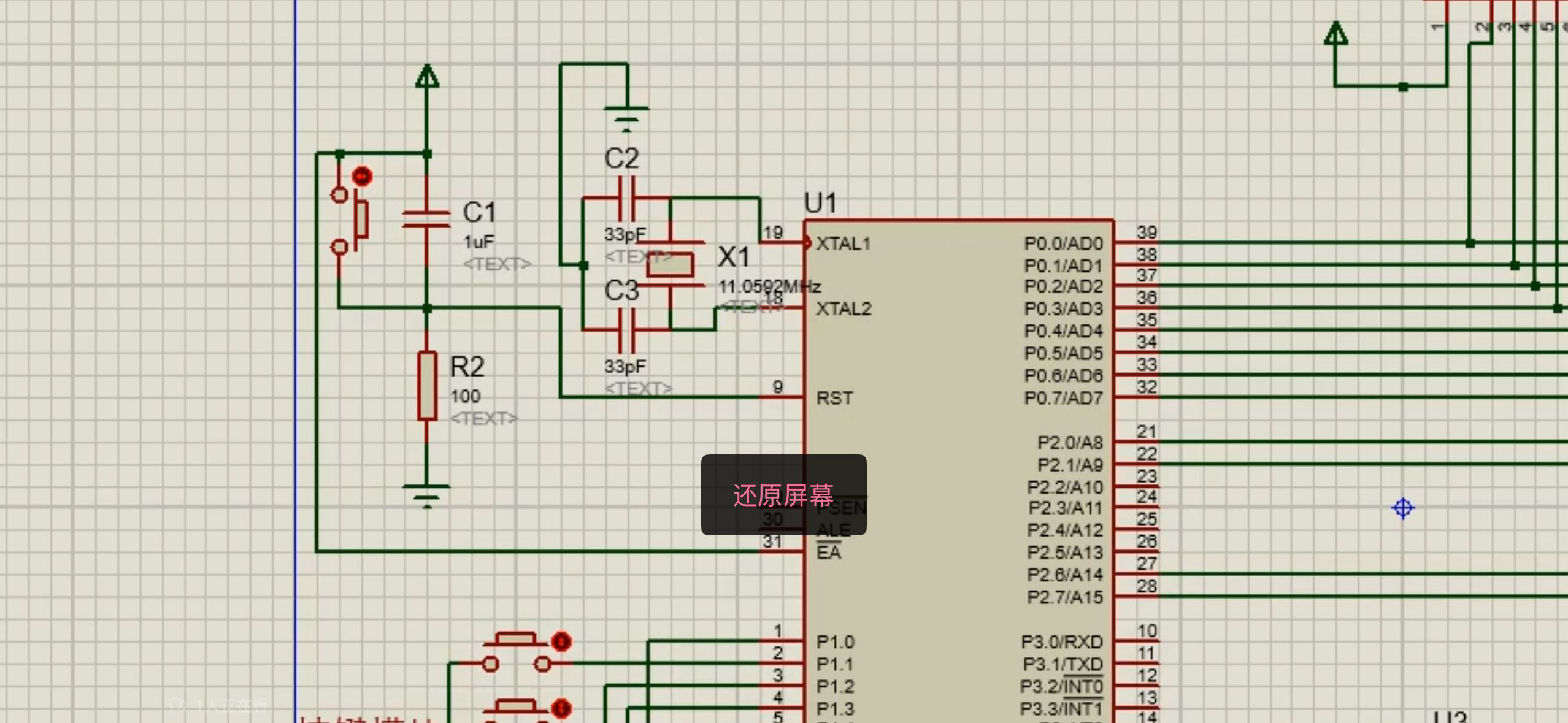Click the P3.0/RXD pin label
Screen dimensions: 1568x723
point(1062,641)
